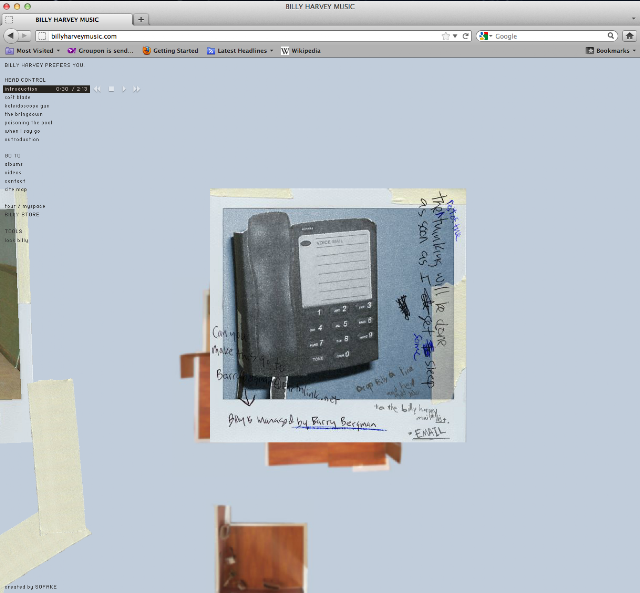
Task: Play the current track in music player
Action: tap(124, 89)
